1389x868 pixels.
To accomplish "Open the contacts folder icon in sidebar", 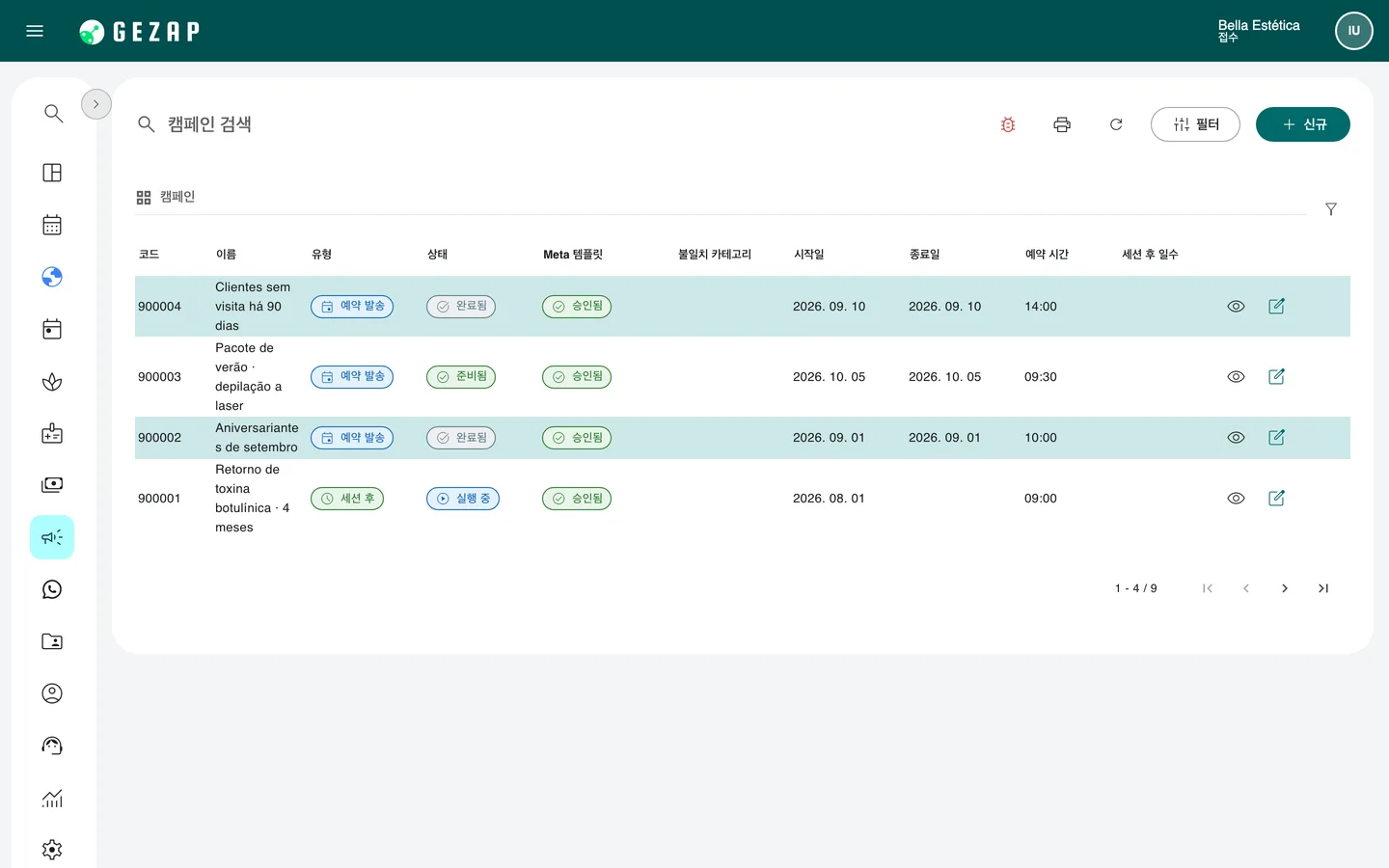I will (x=52, y=641).
